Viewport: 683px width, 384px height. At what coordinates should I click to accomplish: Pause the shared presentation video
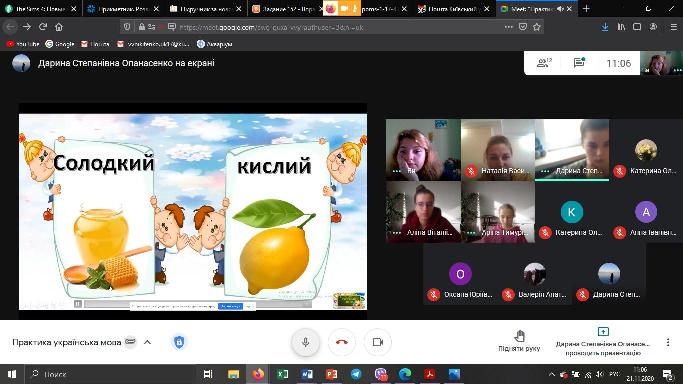78,304
